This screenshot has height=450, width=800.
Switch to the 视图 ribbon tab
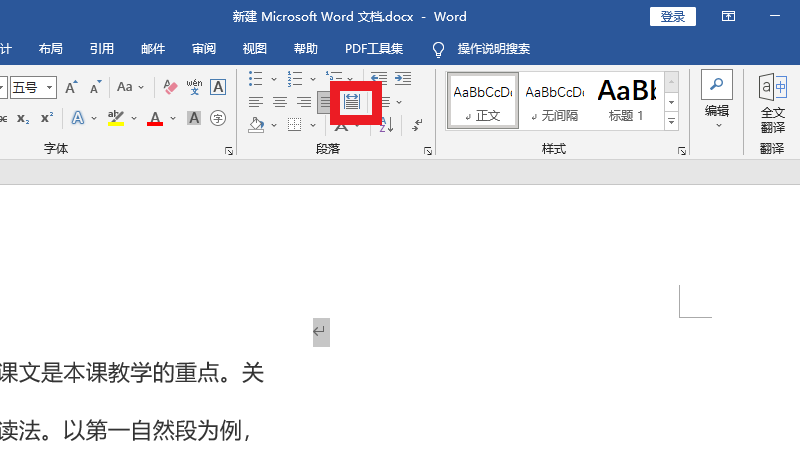(x=255, y=49)
